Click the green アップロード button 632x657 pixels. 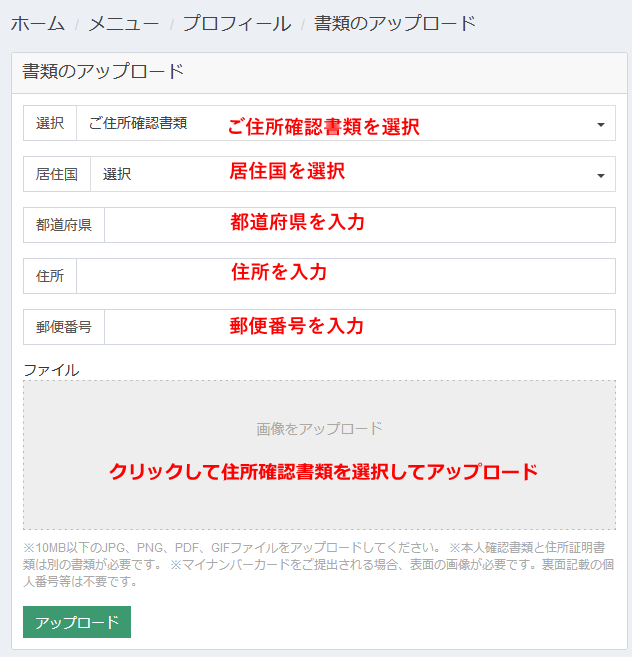77,622
